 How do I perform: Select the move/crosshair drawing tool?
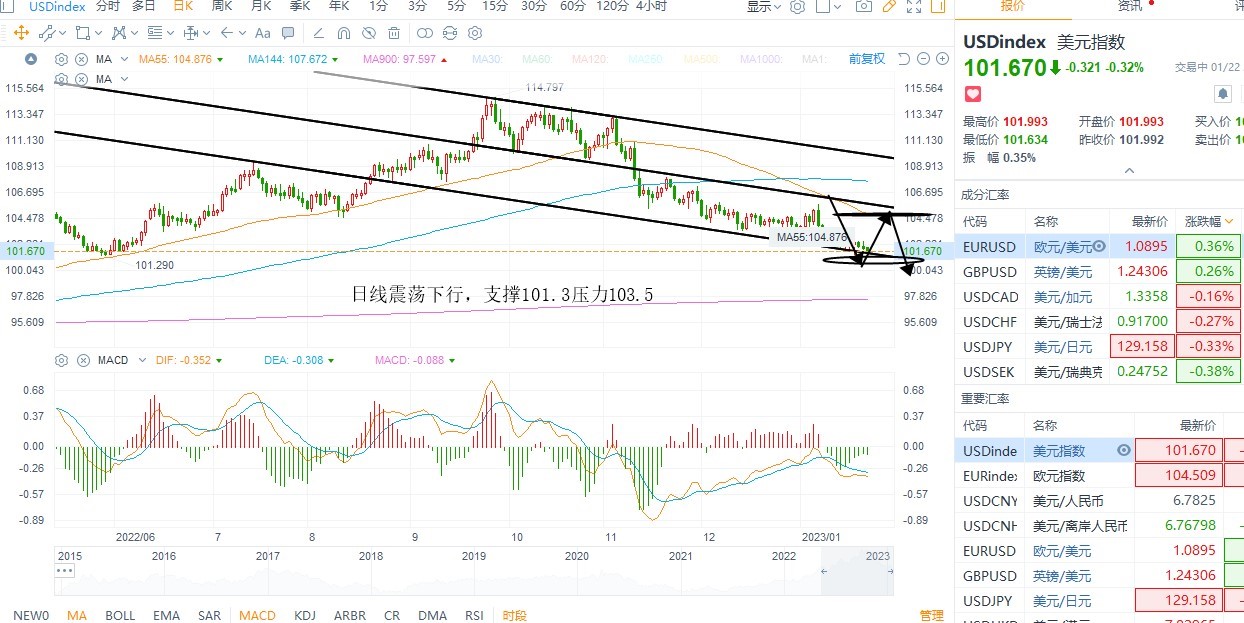click(21, 33)
